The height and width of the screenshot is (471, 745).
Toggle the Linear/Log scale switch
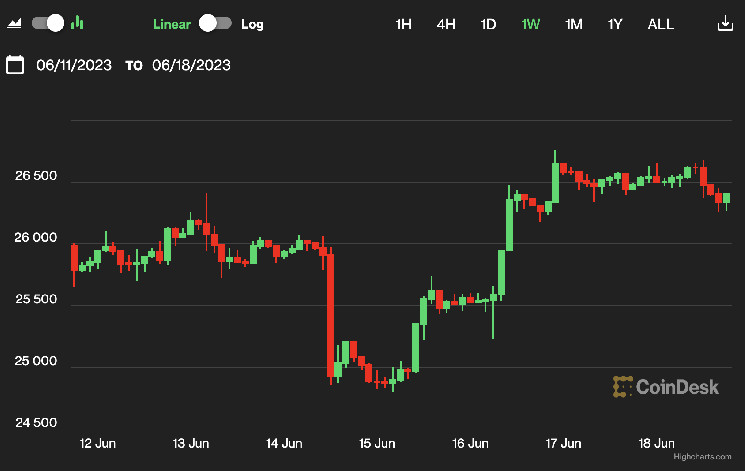[215, 23]
